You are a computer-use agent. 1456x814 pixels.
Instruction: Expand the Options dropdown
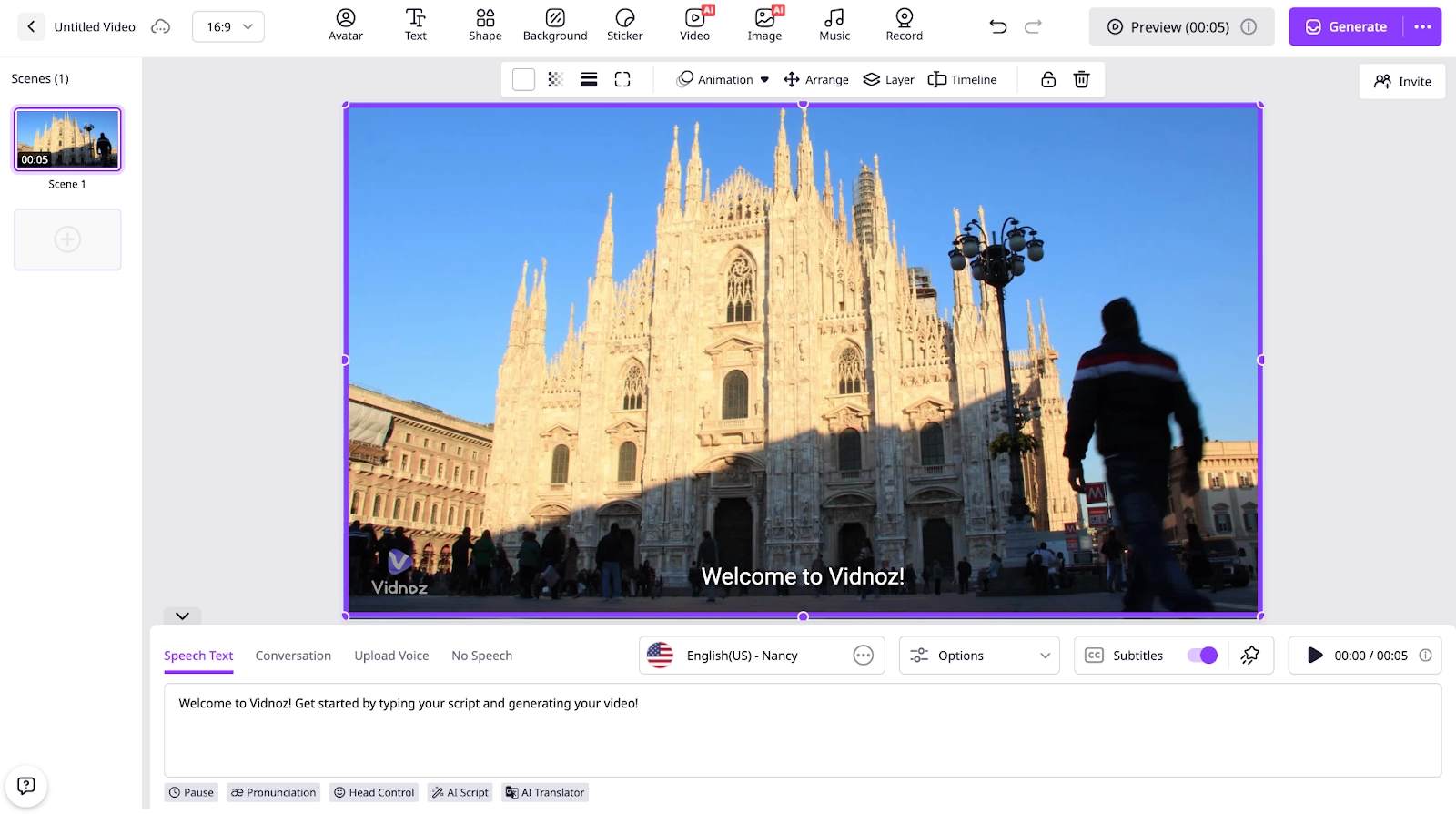coord(979,656)
